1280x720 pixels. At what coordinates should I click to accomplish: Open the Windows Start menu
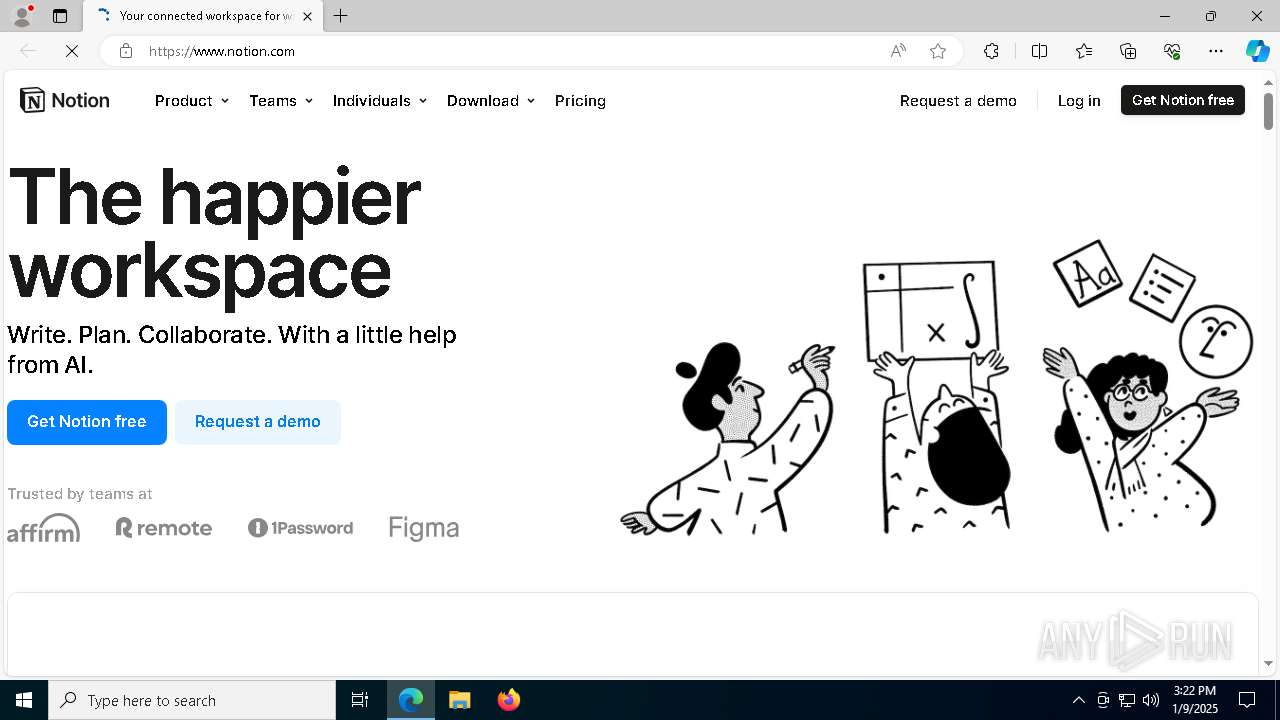(24, 700)
